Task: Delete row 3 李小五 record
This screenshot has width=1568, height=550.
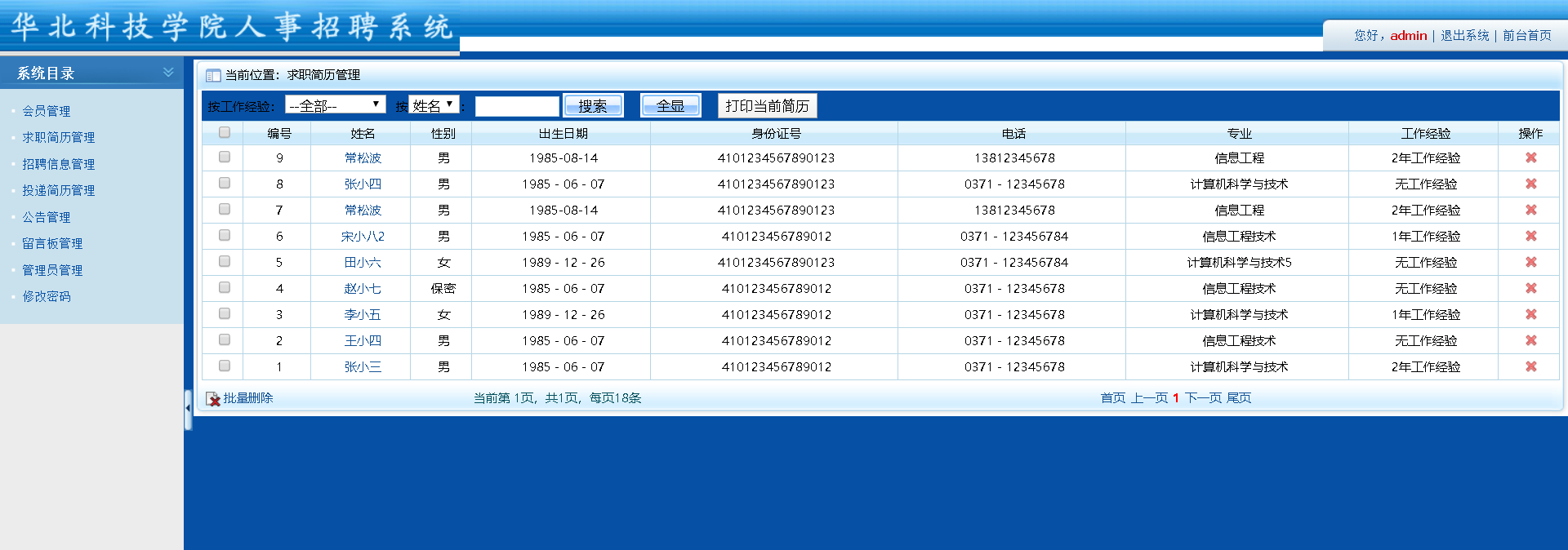Action: point(1530,314)
